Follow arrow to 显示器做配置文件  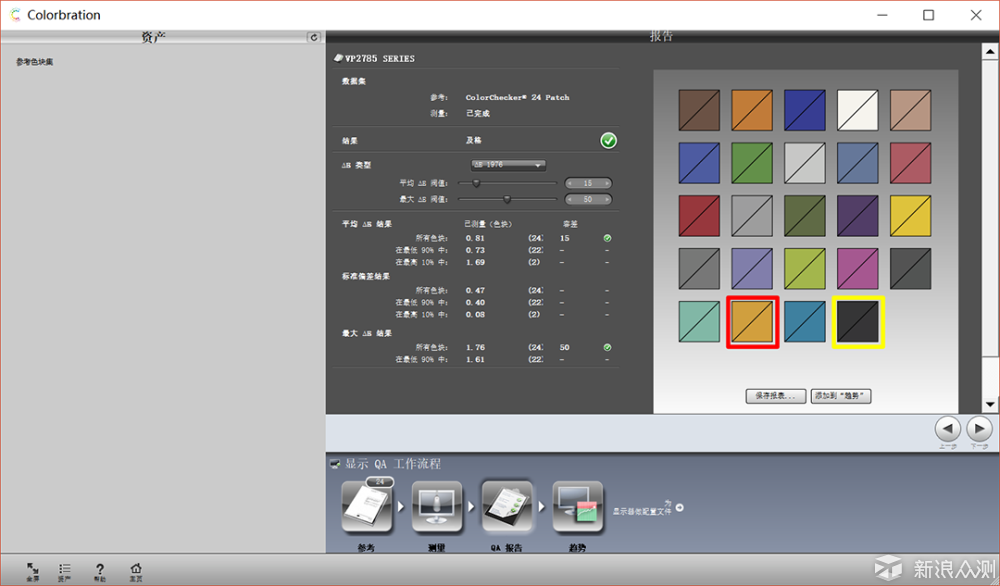click(x=680, y=508)
